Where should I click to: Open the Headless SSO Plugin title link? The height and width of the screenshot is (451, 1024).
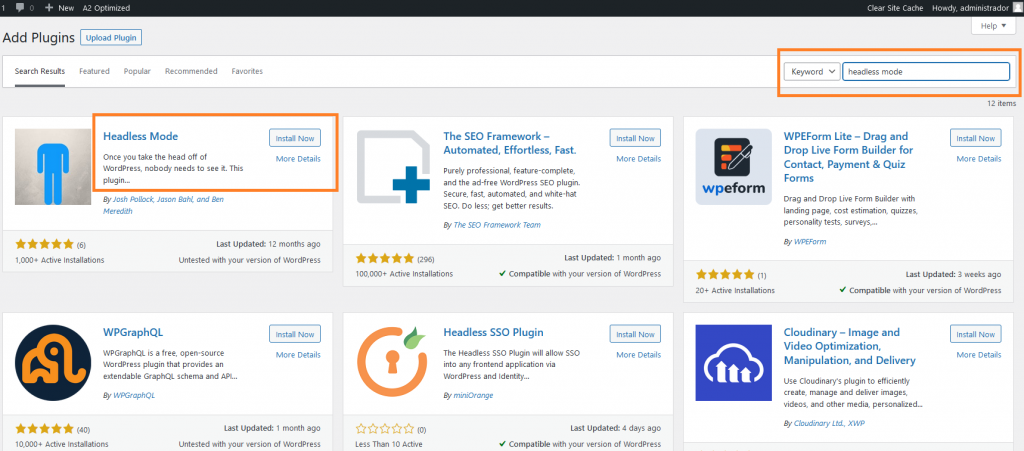coord(494,332)
